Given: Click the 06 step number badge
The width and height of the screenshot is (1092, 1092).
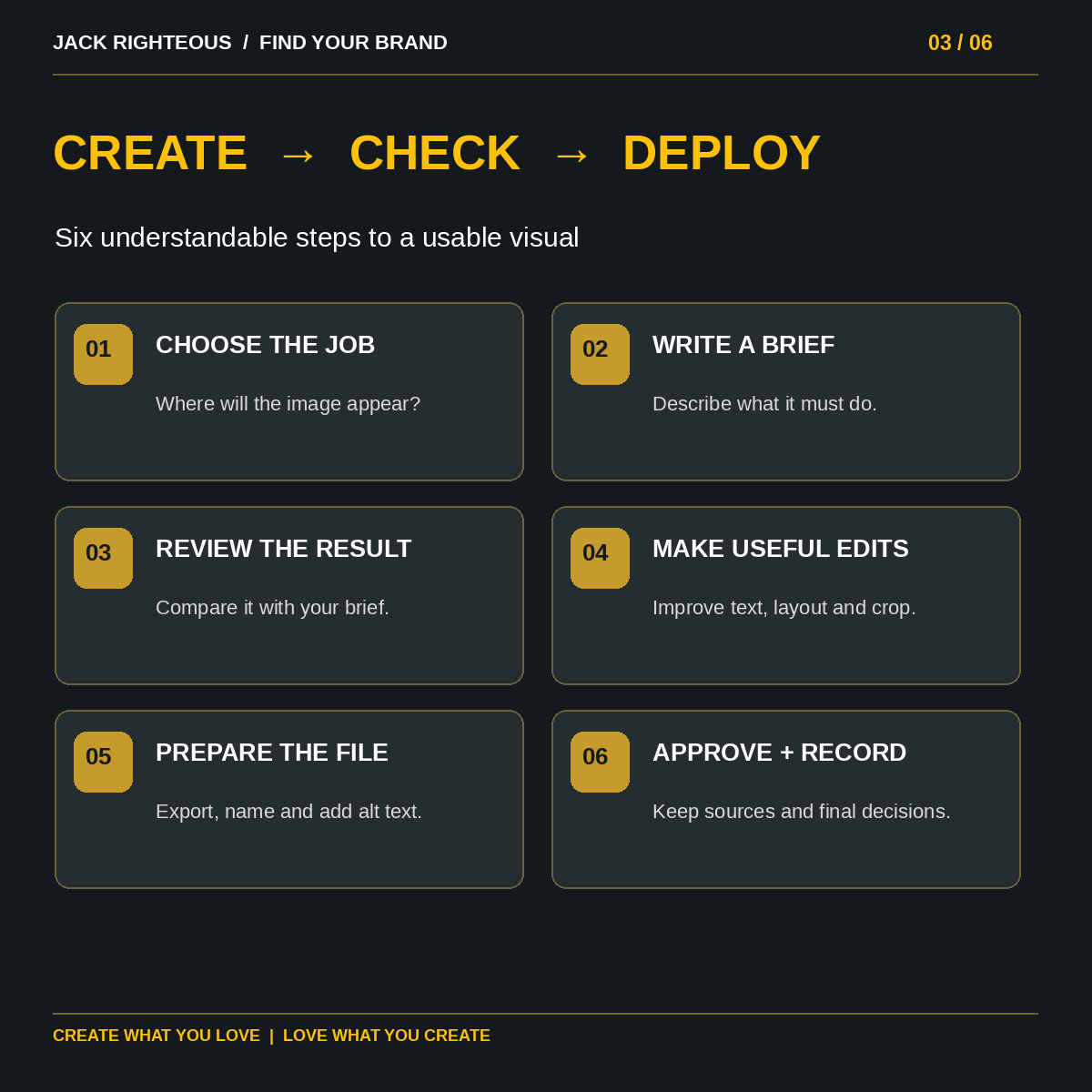Looking at the screenshot, I should (600, 762).
